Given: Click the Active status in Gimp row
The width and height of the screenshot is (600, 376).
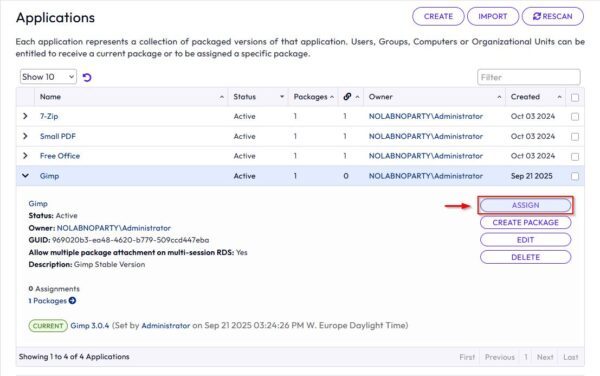Looking at the screenshot, I should [245, 176].
